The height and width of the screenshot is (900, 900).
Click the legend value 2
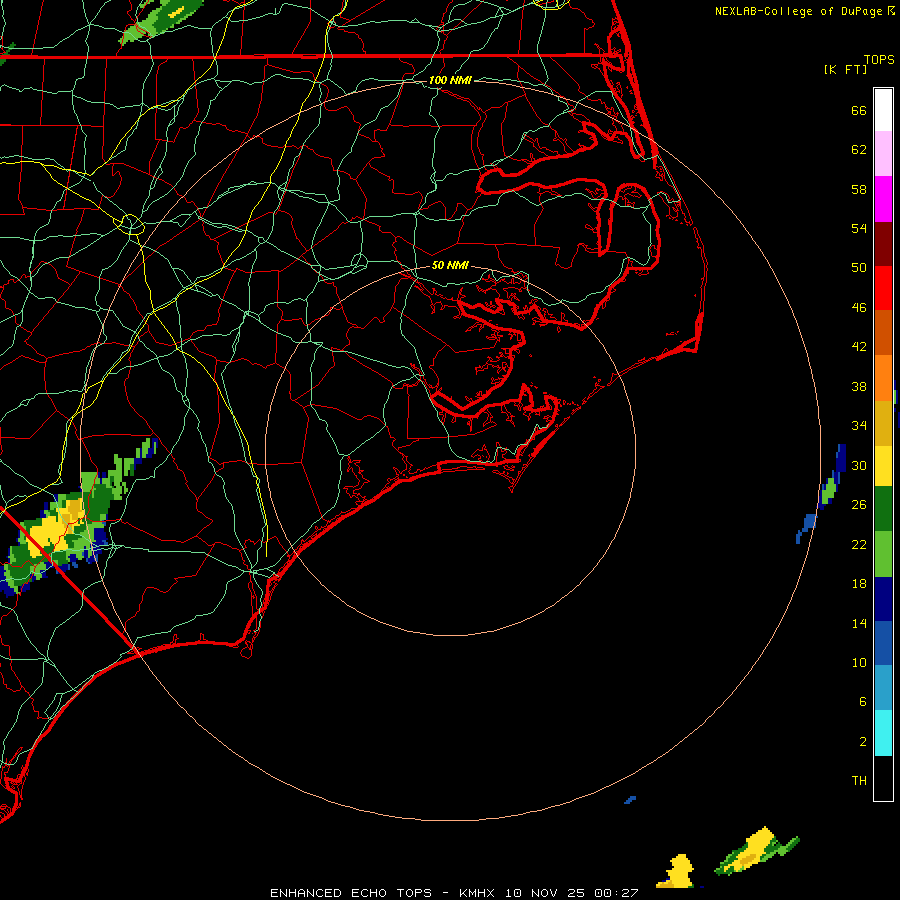862,742
